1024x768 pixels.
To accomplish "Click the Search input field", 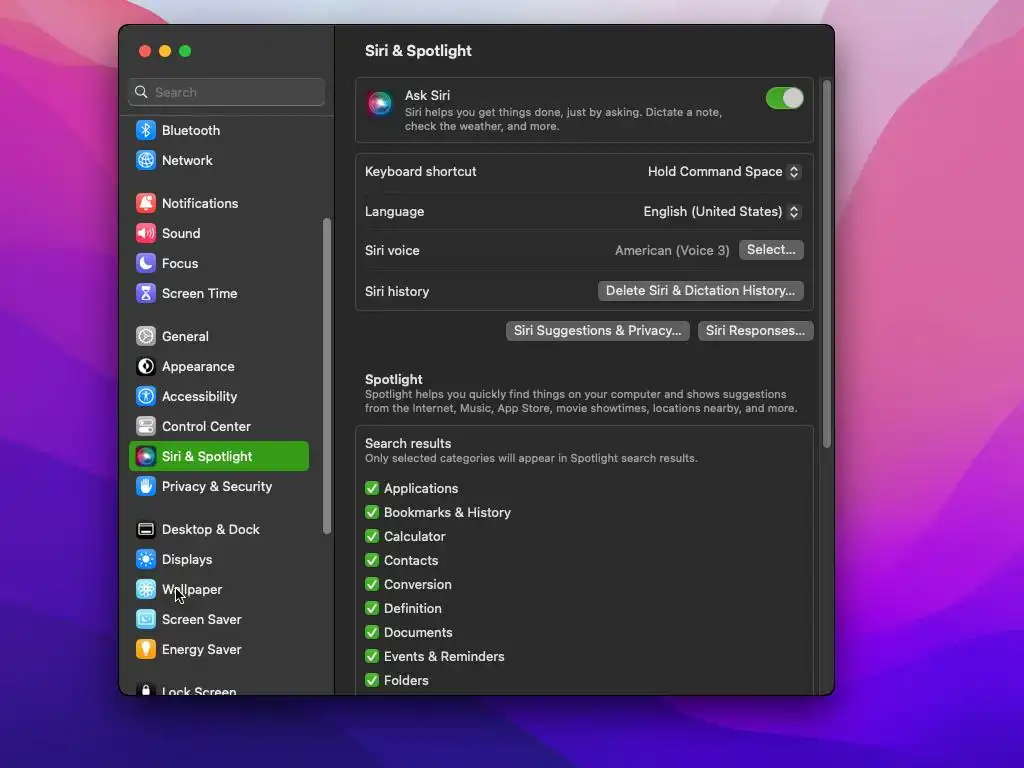I will point(227,92).
